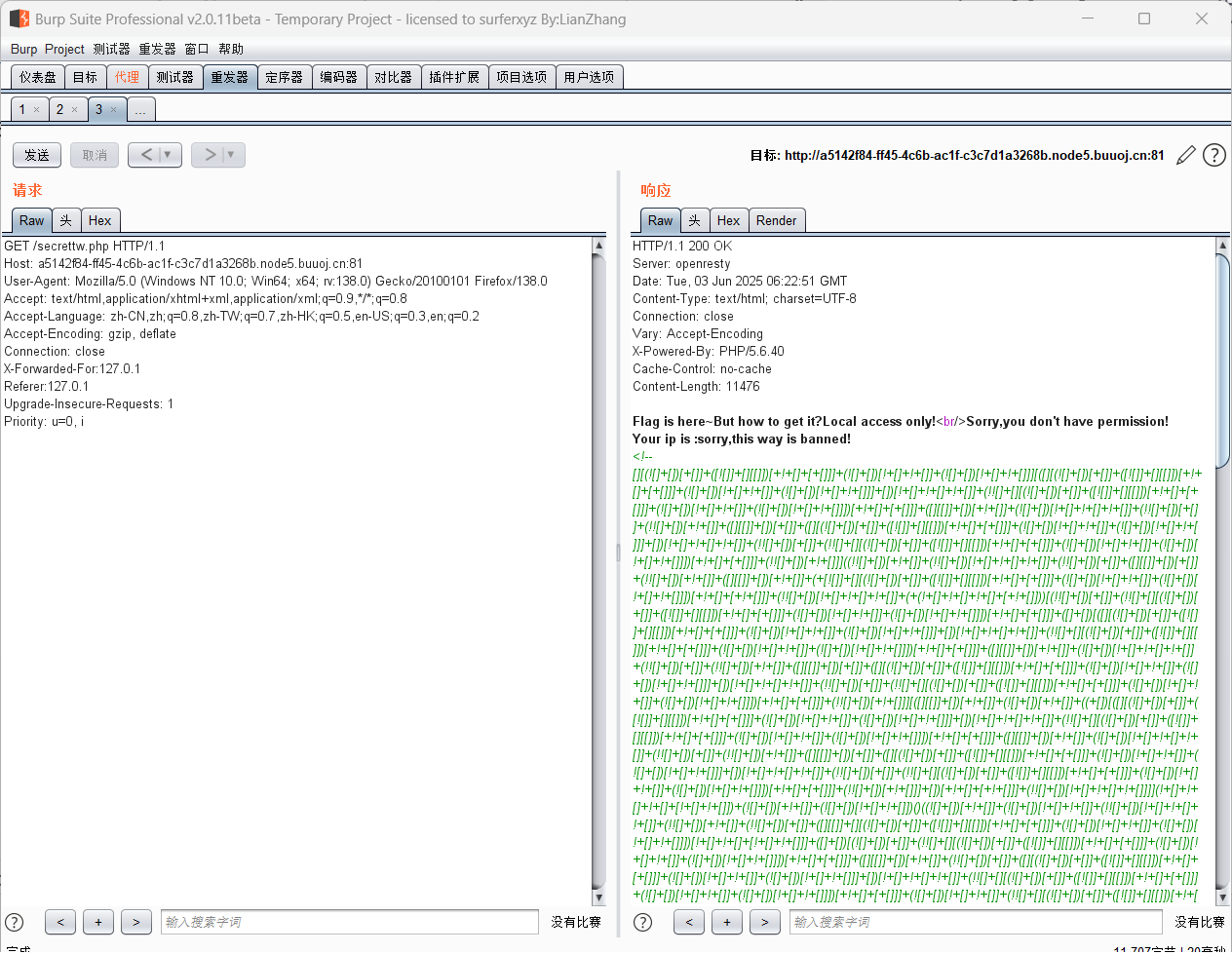Click the Referer:127.0.1 header line

click(46, 387)
